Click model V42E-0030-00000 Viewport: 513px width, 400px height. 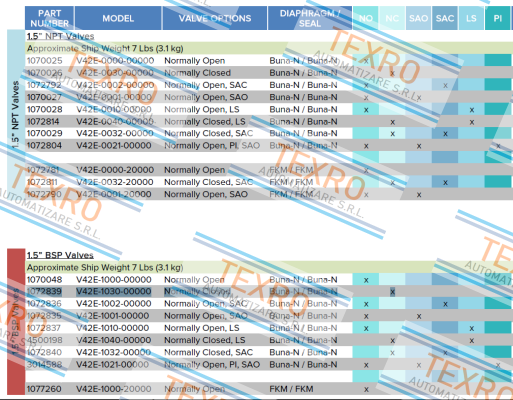coord(115,73)
